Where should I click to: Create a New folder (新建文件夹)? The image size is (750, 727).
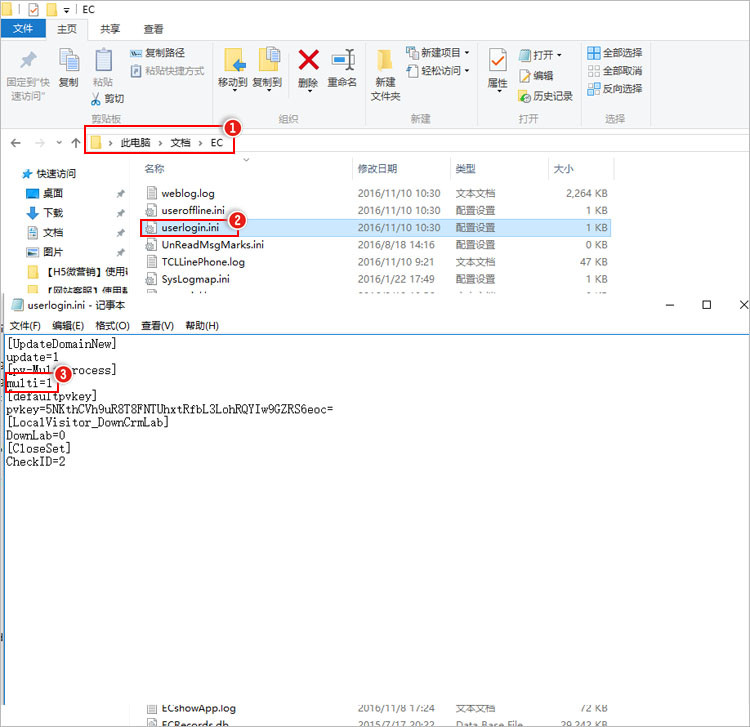[x=386, y=75]
